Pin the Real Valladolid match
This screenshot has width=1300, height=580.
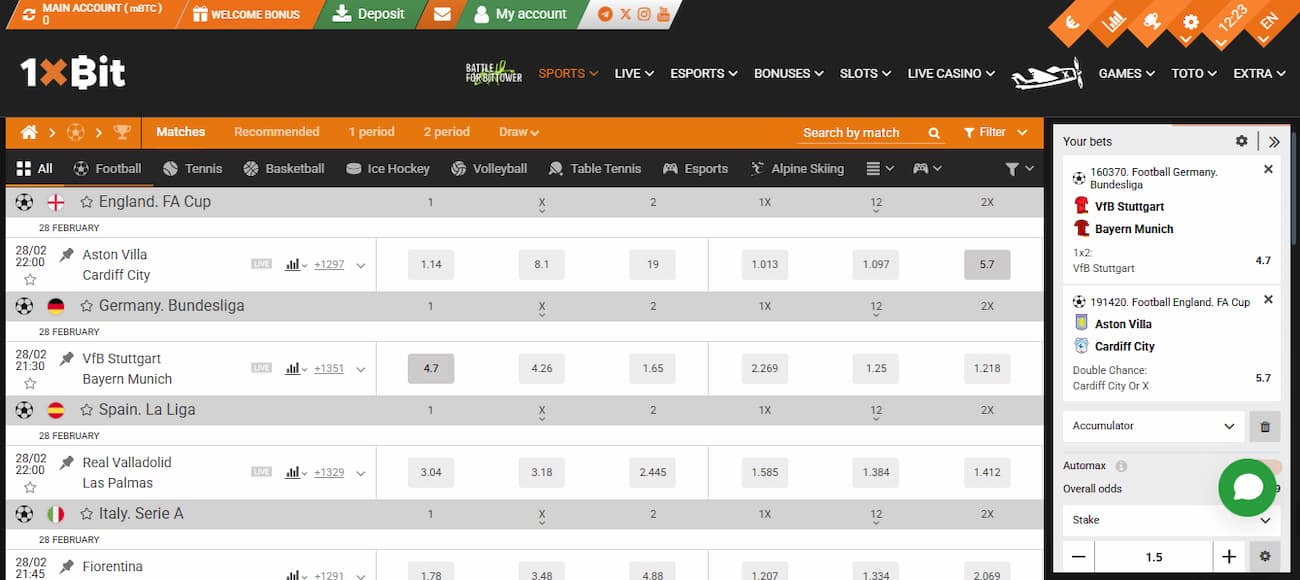[x=67, y=463]
